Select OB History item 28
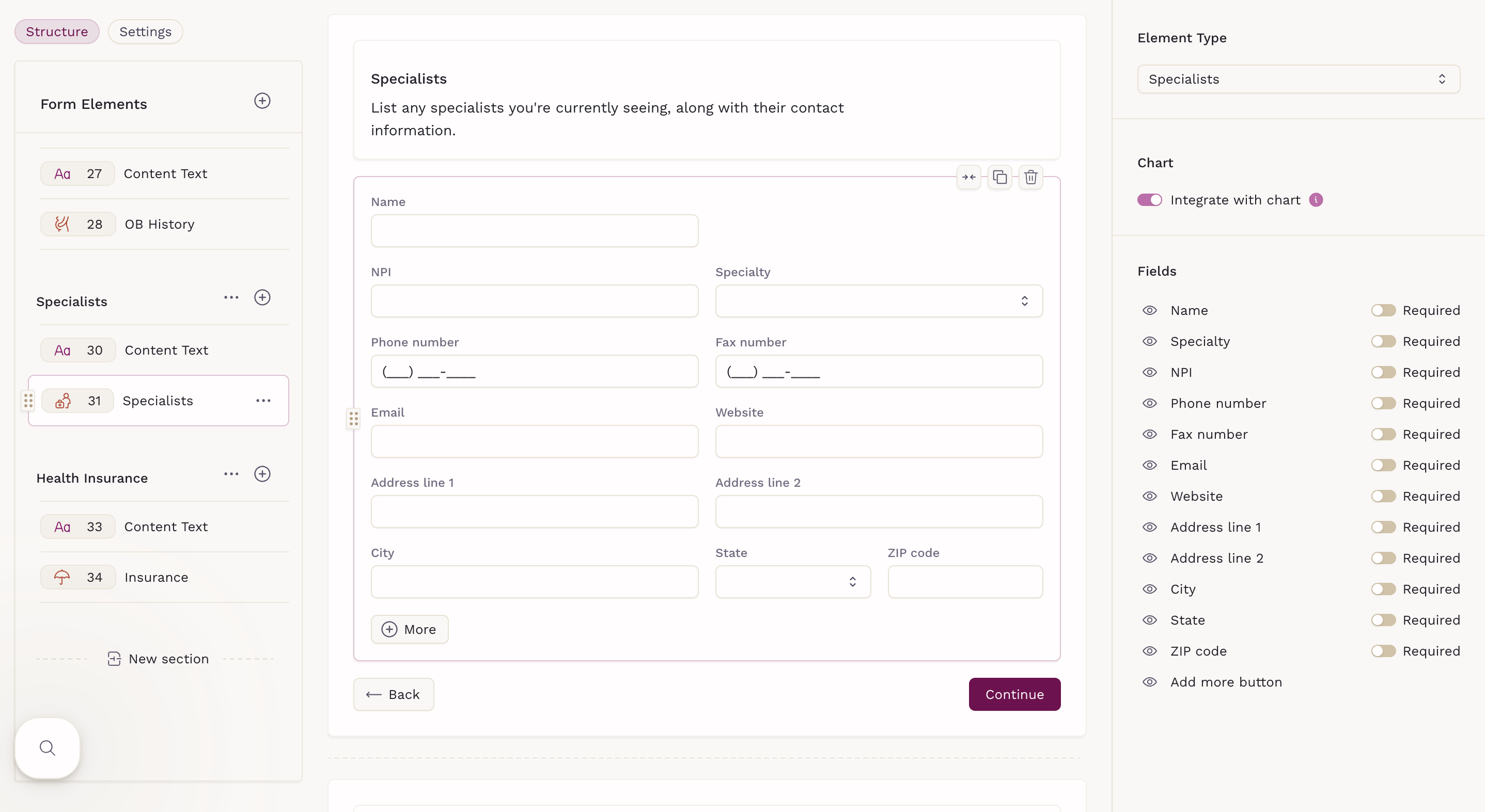 pos(159,224)
